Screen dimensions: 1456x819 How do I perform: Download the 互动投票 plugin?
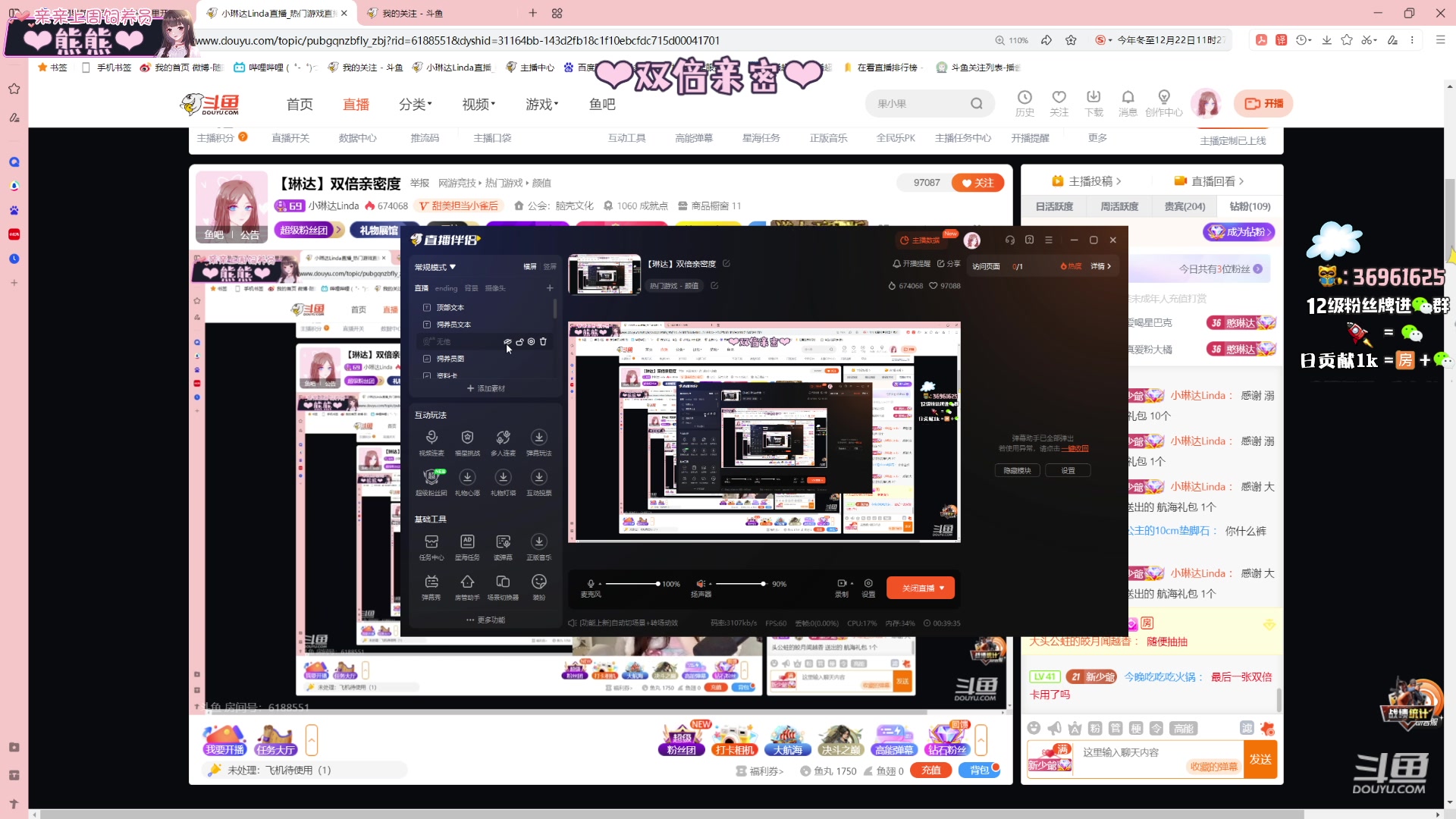[x=538, y=482]
